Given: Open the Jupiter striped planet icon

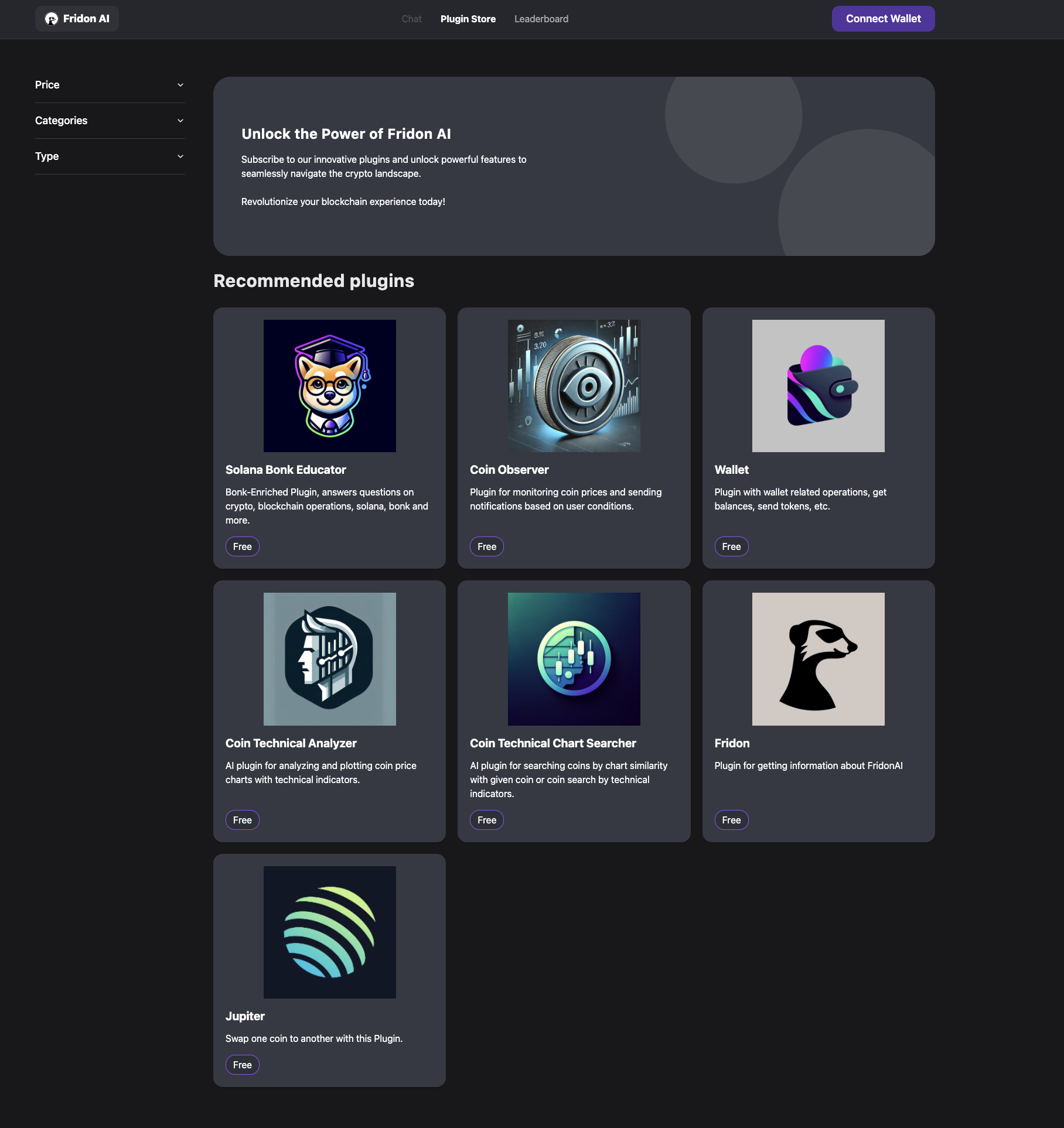Looking at the screenshot, I should pos(329,932).
